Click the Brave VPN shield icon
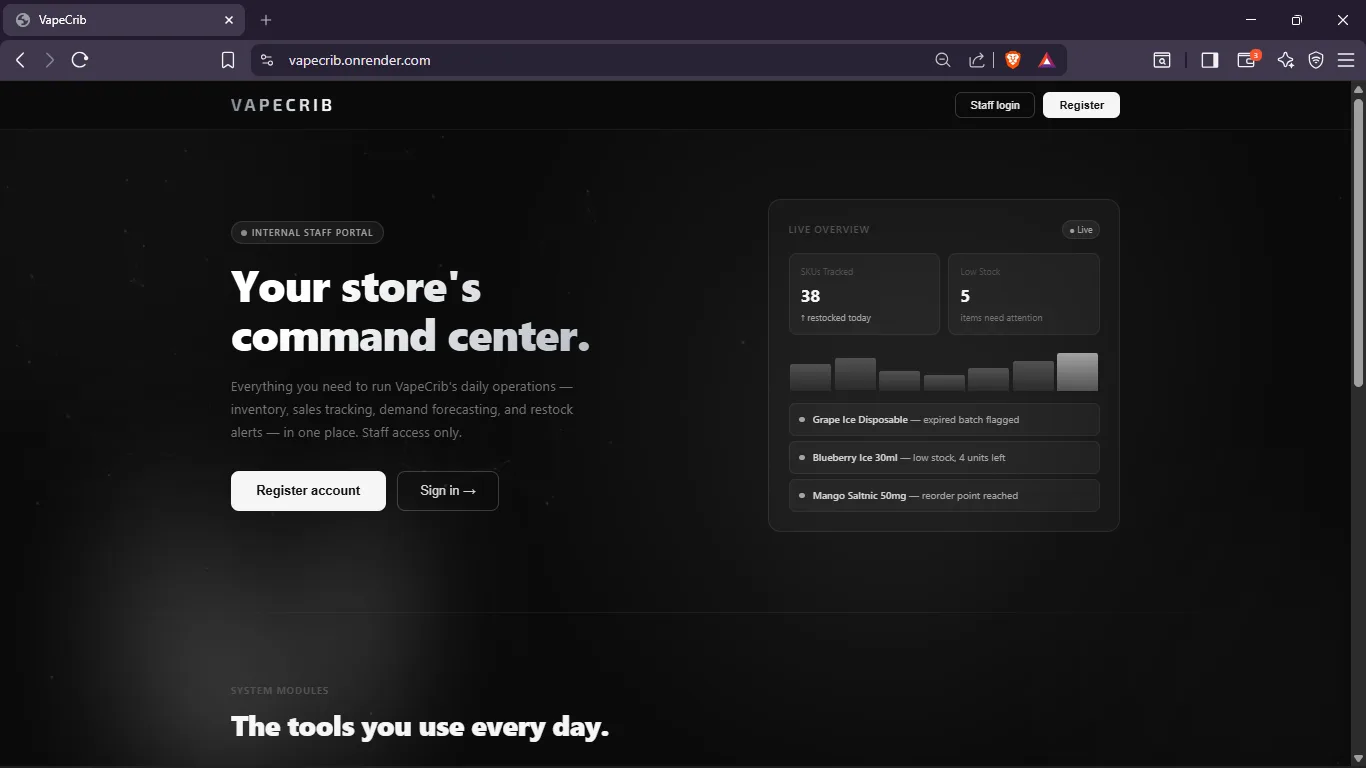The image size is (1366, 768). [1315, 60]
